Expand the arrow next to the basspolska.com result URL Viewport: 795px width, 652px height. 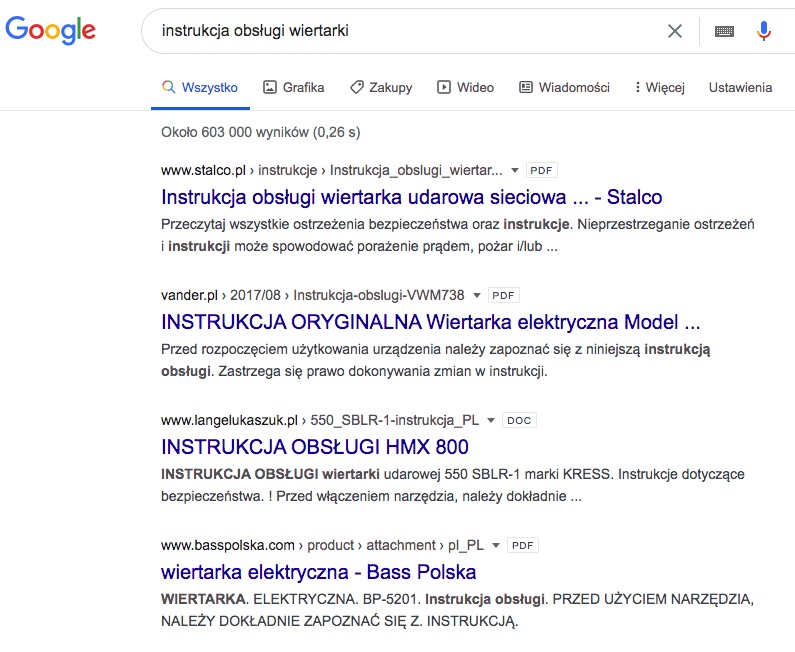point(496,546)
